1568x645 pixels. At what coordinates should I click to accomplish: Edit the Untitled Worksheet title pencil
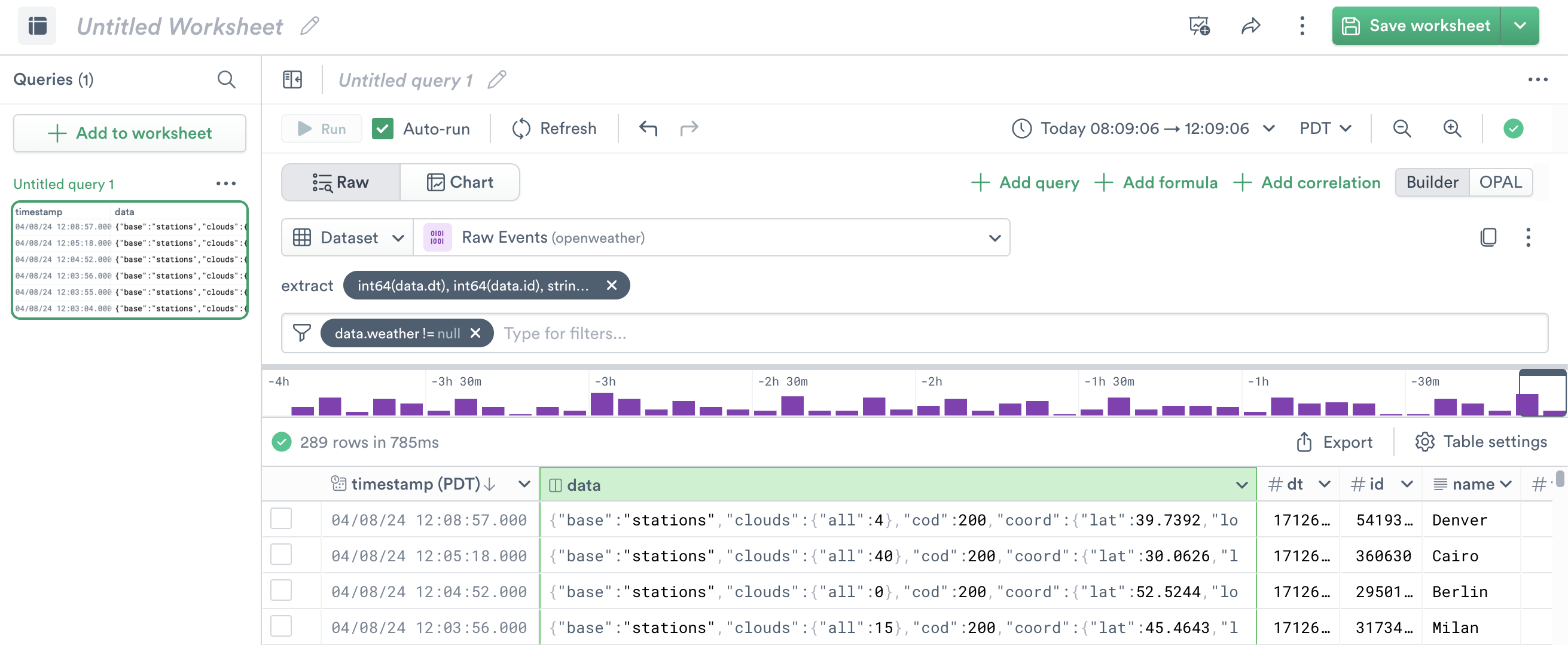pyautogui.click(x=310, y=26)
